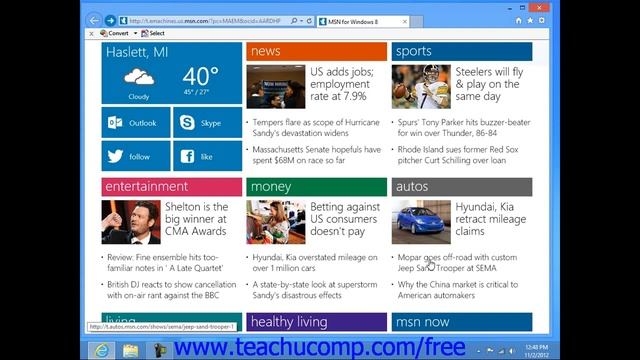Refresh the page with reload icon

[x=309, y=21]
